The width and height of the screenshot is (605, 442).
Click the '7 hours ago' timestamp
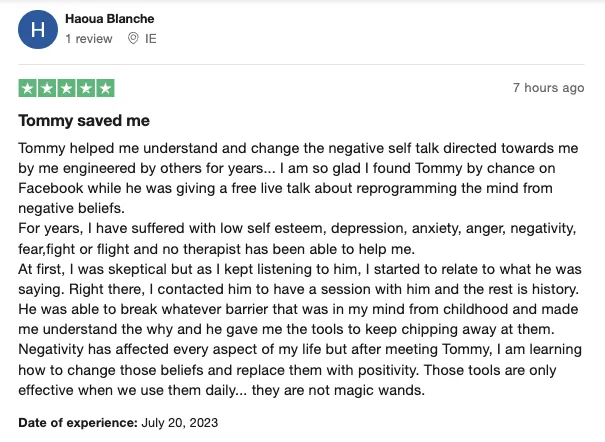tap(548, 88)
